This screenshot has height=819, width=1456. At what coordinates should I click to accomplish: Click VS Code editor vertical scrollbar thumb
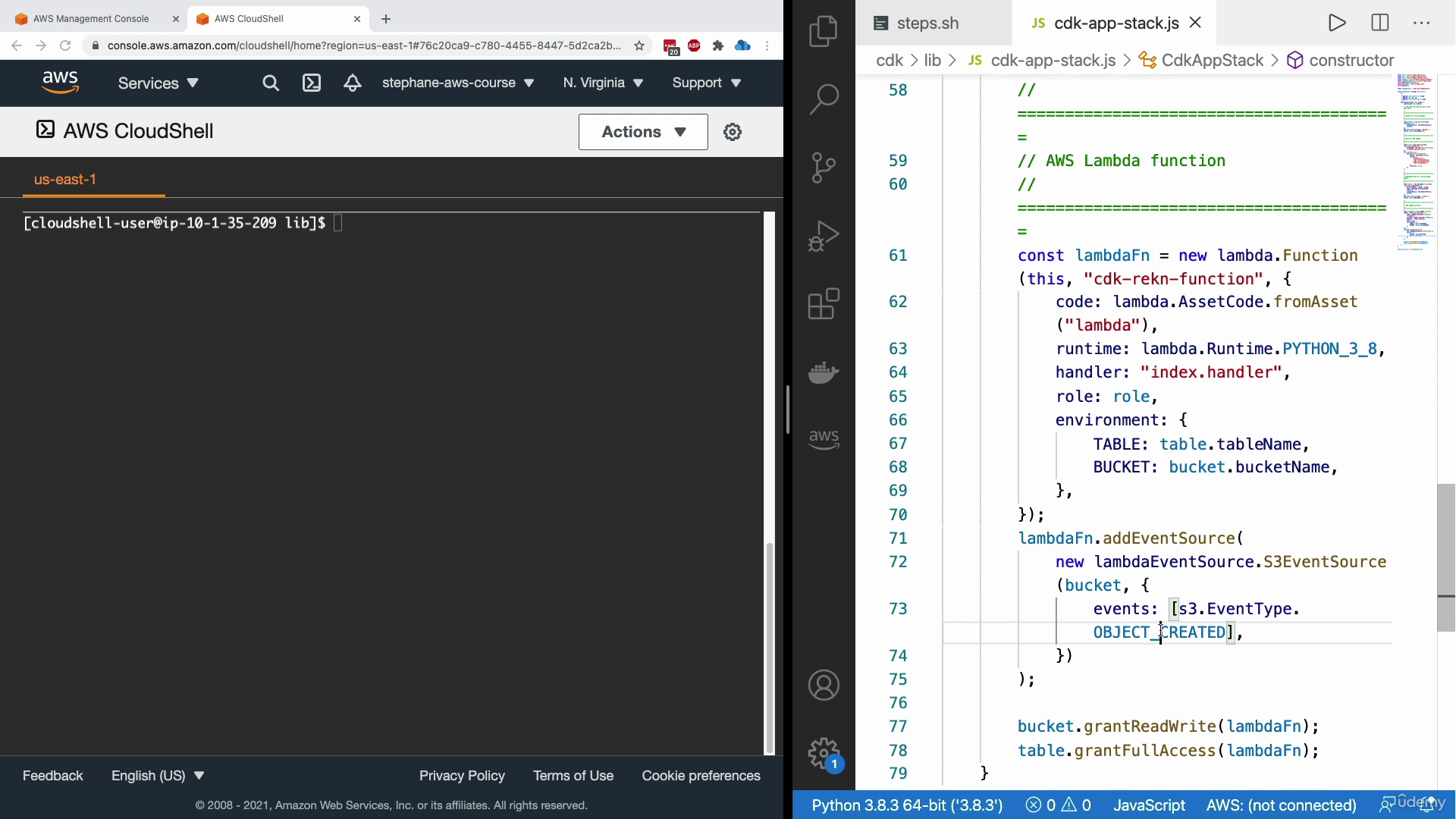1446,557
